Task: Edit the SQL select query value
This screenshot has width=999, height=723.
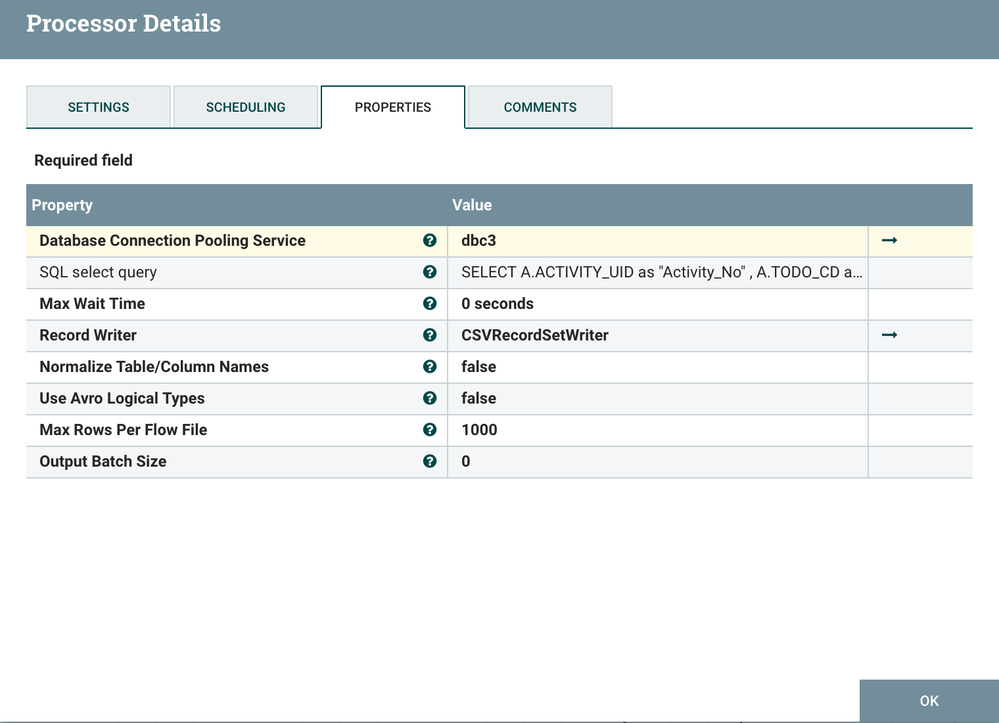Action: [x=660, y=272]
